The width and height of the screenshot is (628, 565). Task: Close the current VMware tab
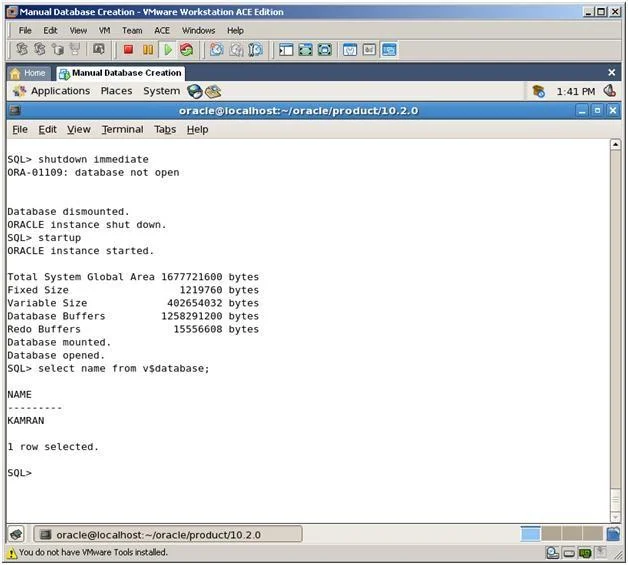coord(611,72)
